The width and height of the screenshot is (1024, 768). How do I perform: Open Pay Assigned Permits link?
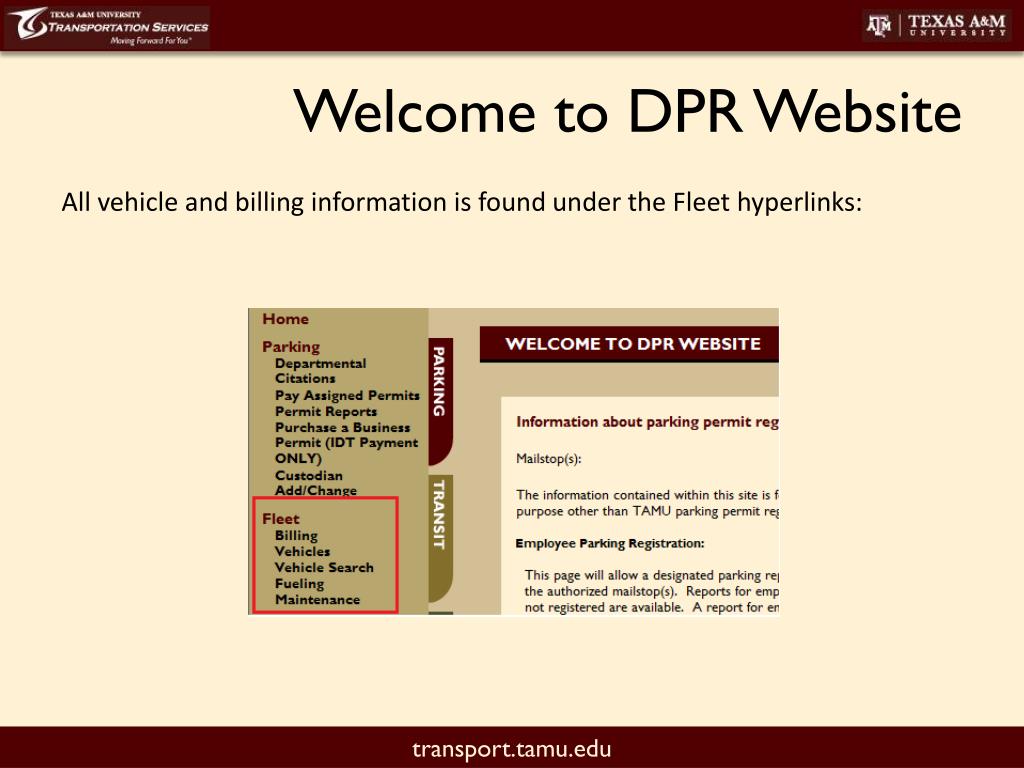[x=347, y=395]
